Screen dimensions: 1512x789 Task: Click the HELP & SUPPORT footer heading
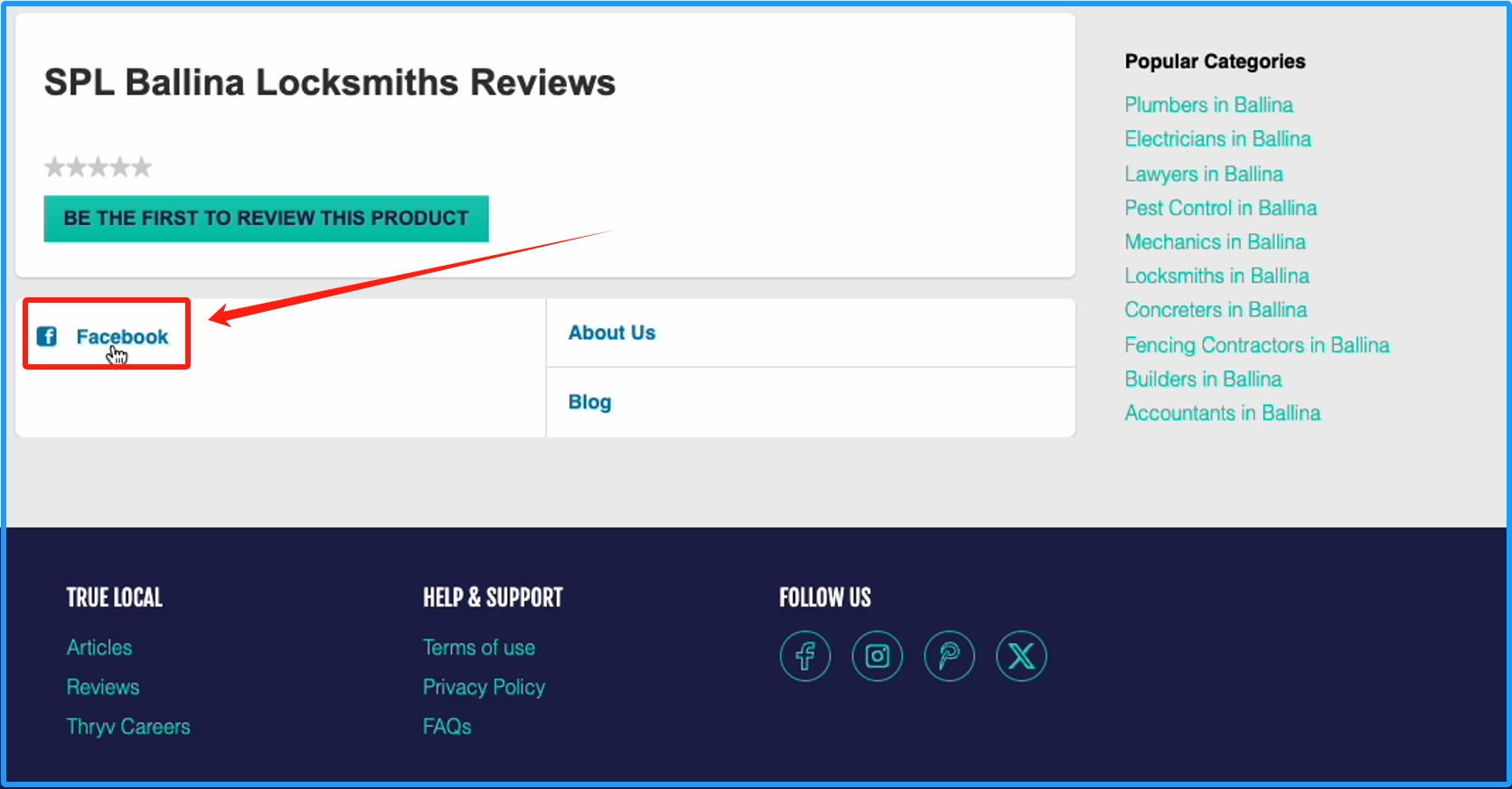point(493,597)
